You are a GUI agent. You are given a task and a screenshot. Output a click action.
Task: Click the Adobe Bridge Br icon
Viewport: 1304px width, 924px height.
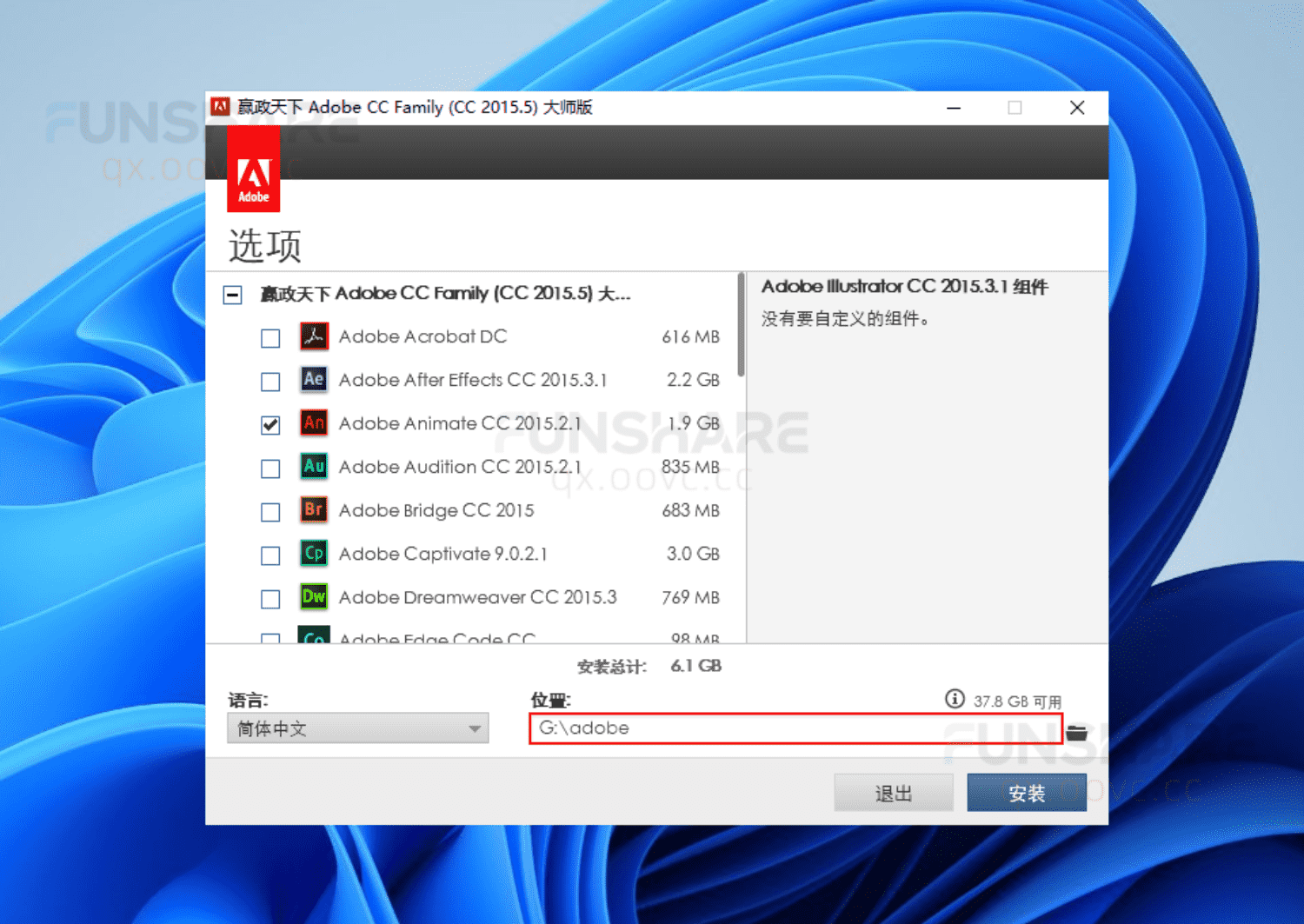click(314, 509)
